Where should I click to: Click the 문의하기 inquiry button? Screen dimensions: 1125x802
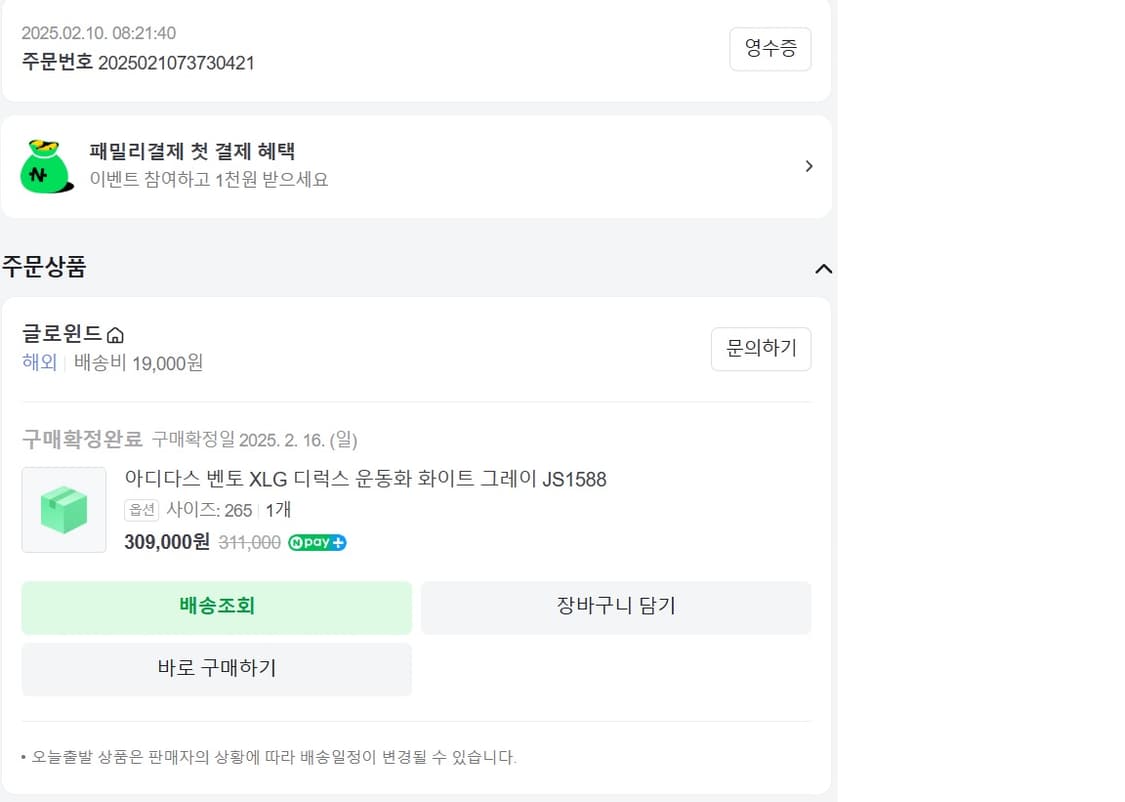[x=761, y=349]
